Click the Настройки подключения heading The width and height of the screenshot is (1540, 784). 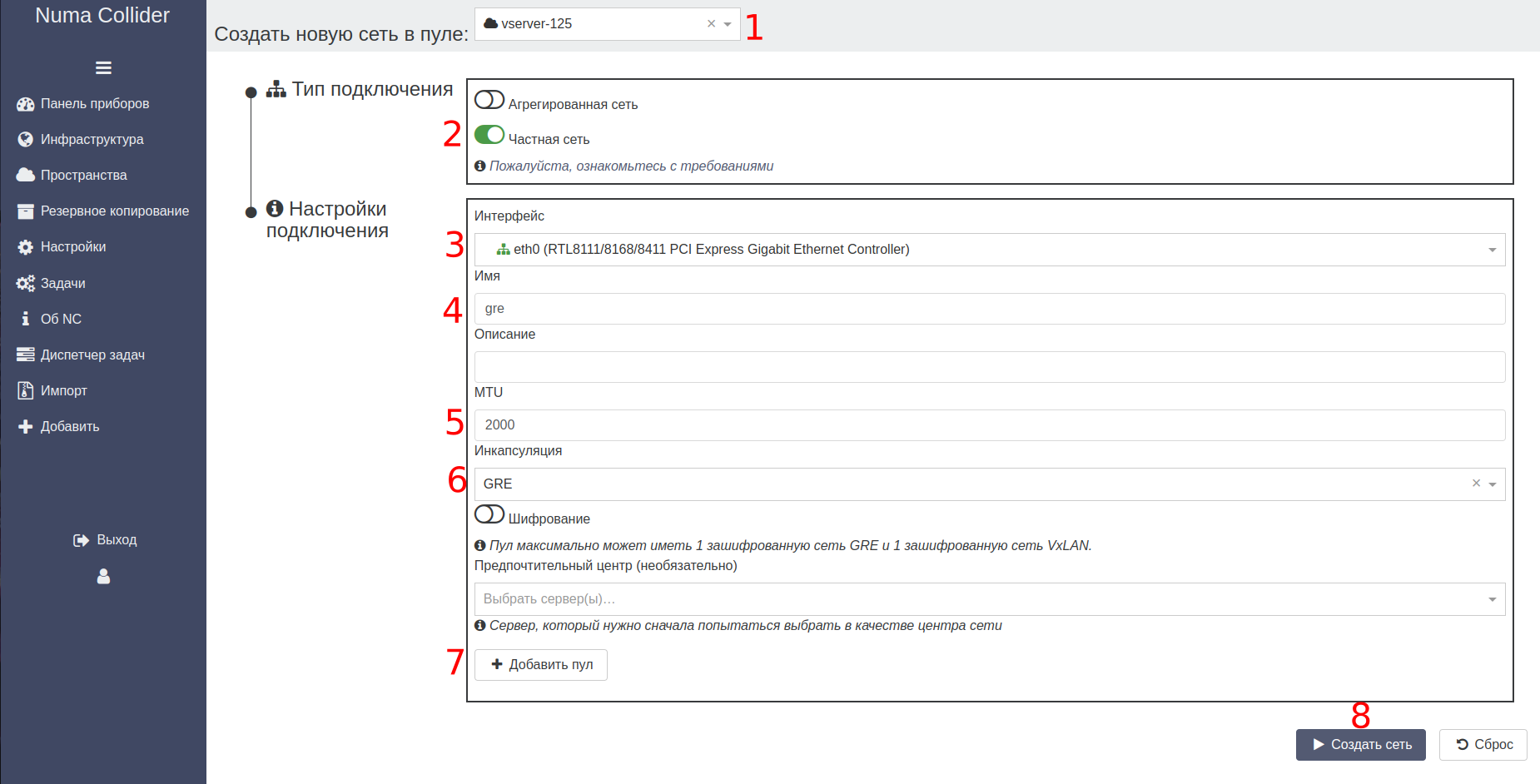pyautogui.click(x=327, y=220)
